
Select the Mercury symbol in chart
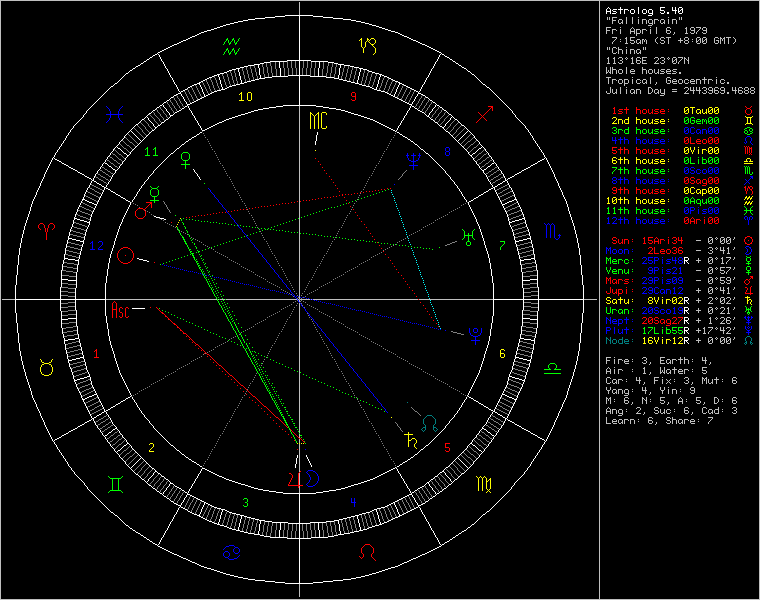pyautogui.click(x=155, y=193)
